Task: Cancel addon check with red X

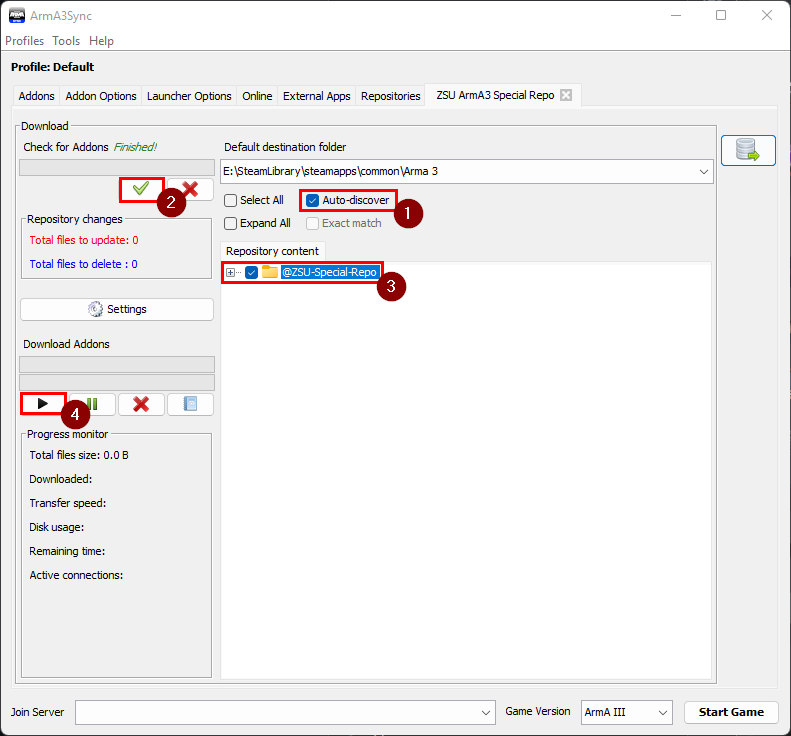Action: tap(190, 189)
